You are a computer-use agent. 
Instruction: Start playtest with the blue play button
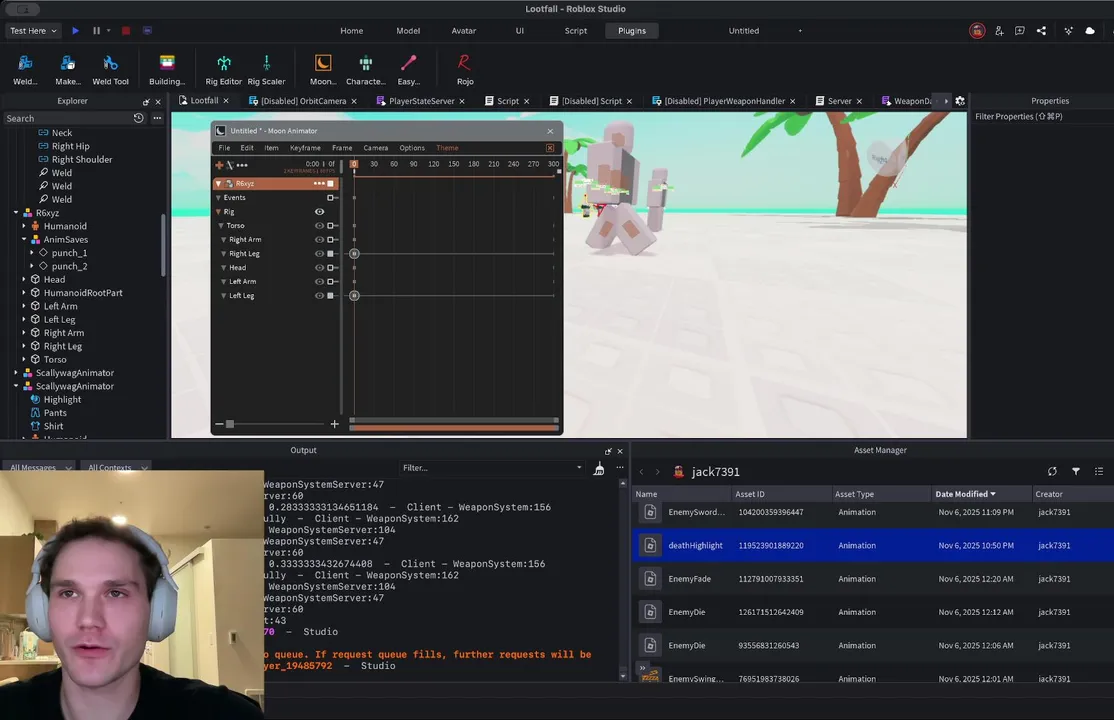[75, 31]
